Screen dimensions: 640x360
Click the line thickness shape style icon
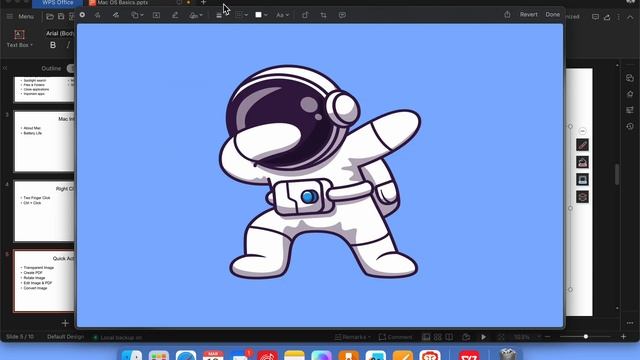tap(219, 16)
